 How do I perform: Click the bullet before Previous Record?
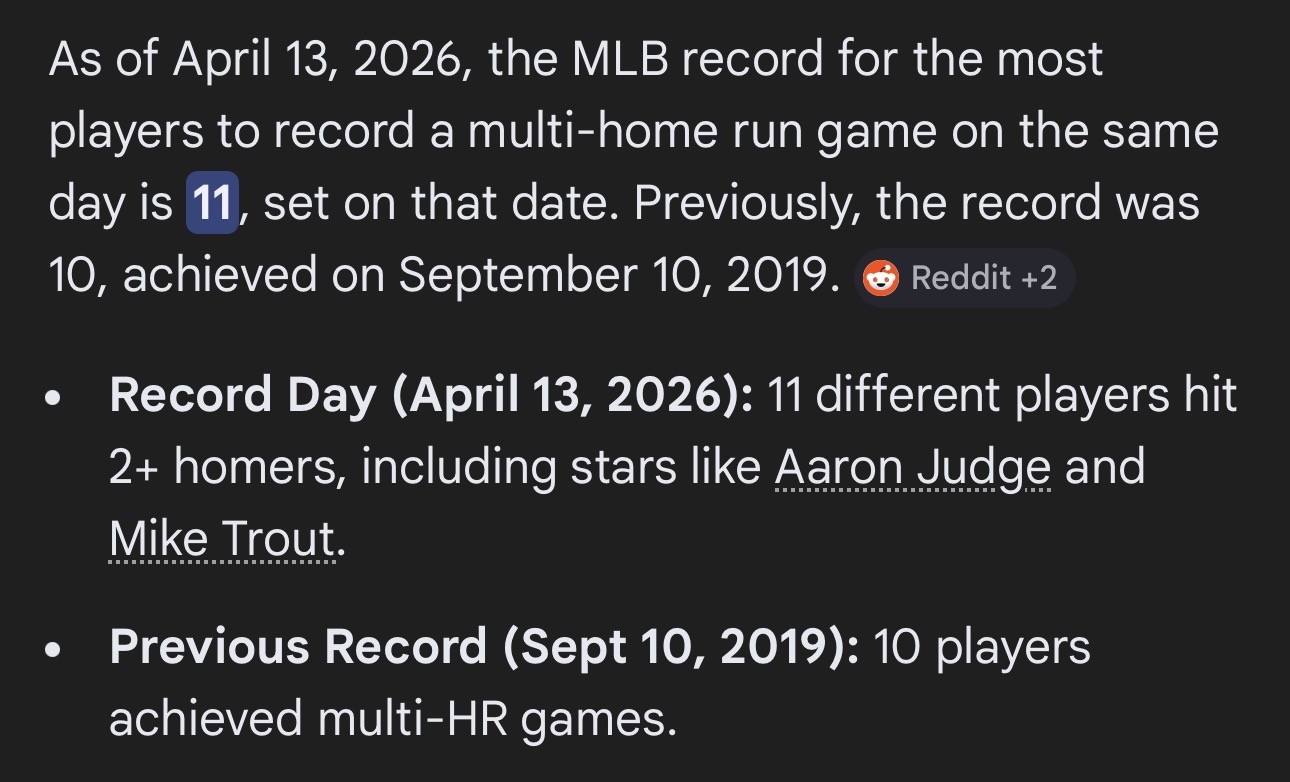pos(54,651)
